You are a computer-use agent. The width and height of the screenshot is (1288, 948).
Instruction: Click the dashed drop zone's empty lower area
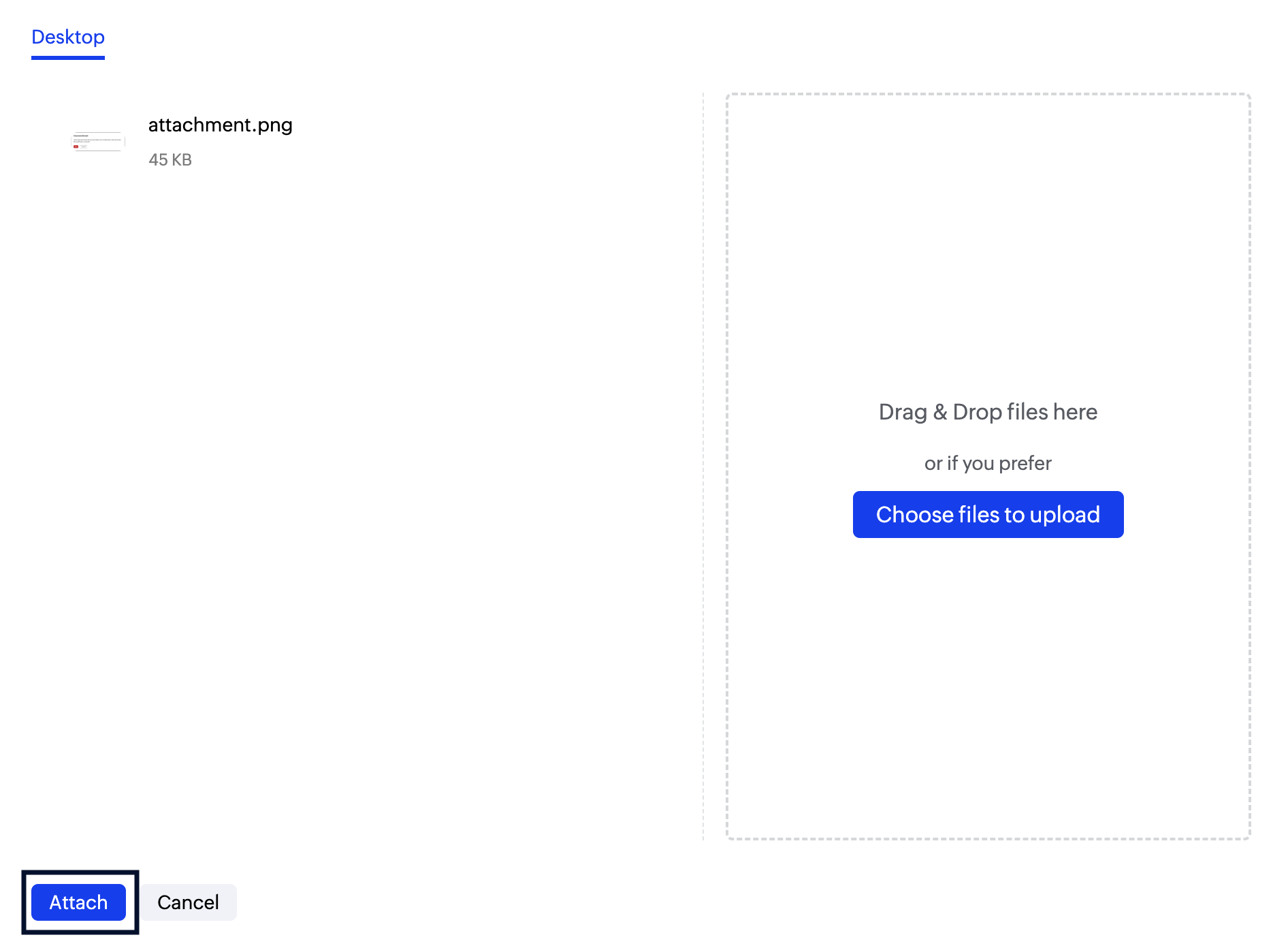click(x=988, y=688)
